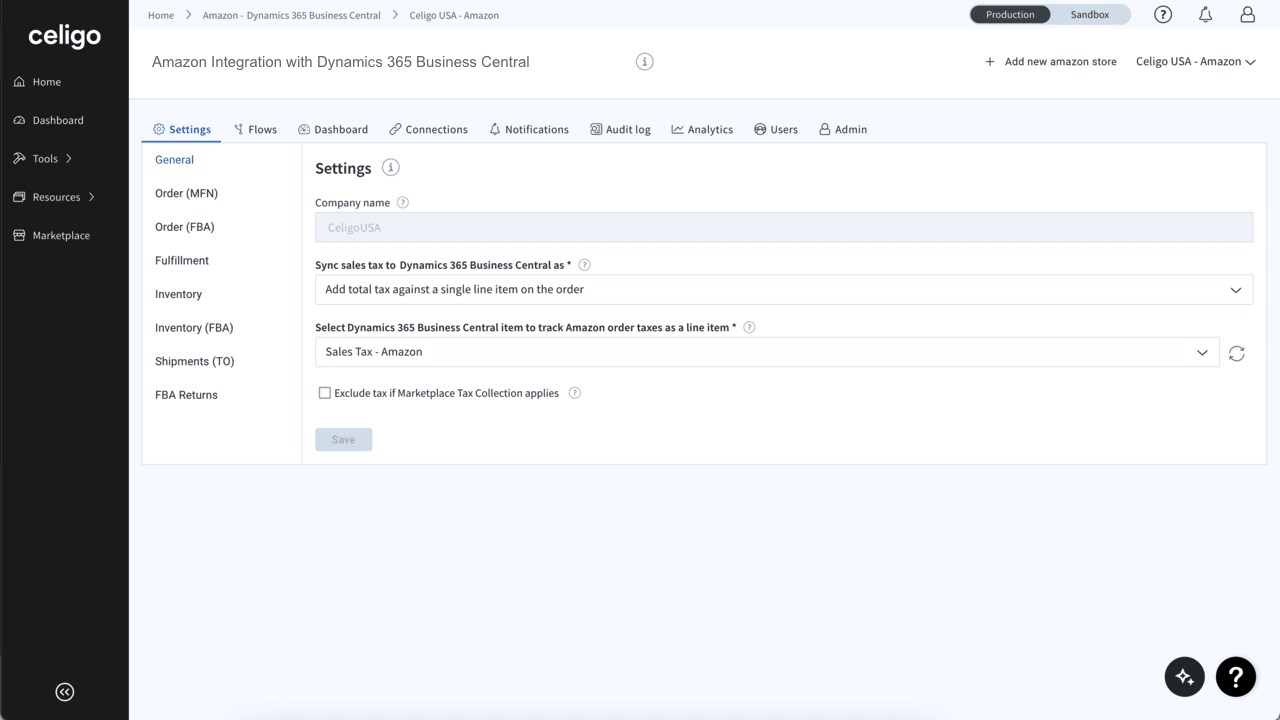Click the Connections link icon

pyautogui.click(x=395, y=129)
